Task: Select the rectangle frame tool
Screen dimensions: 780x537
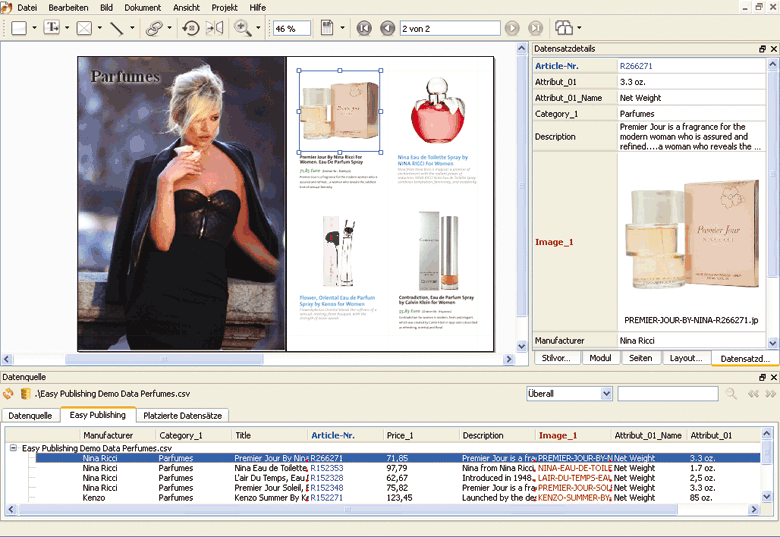Action: point(19,28)
